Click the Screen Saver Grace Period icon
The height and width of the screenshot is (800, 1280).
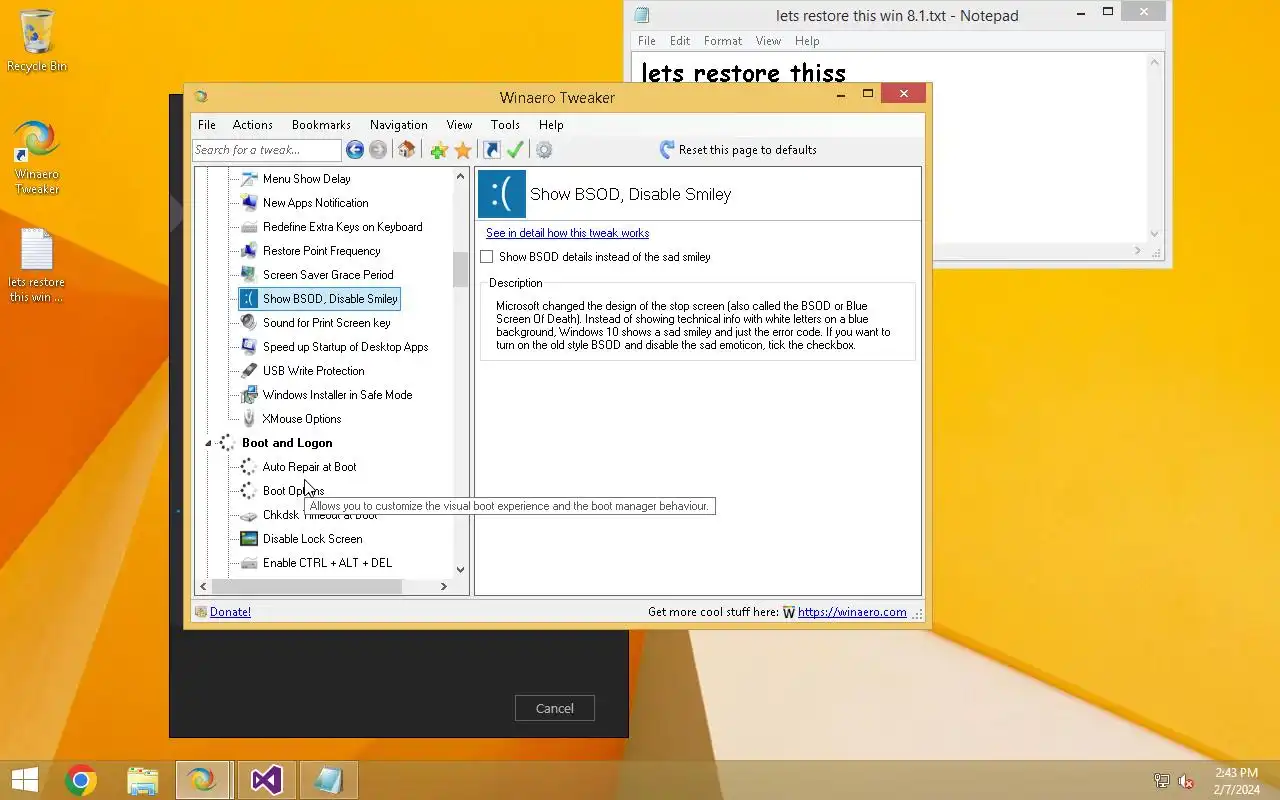coord(249,275)
